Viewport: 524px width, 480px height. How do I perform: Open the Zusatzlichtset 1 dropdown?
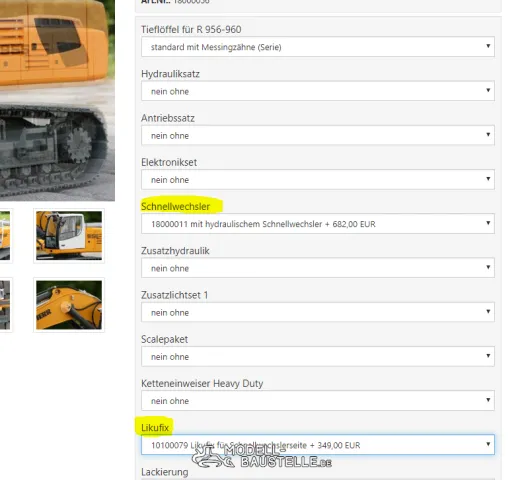click(x=317, y=312)
